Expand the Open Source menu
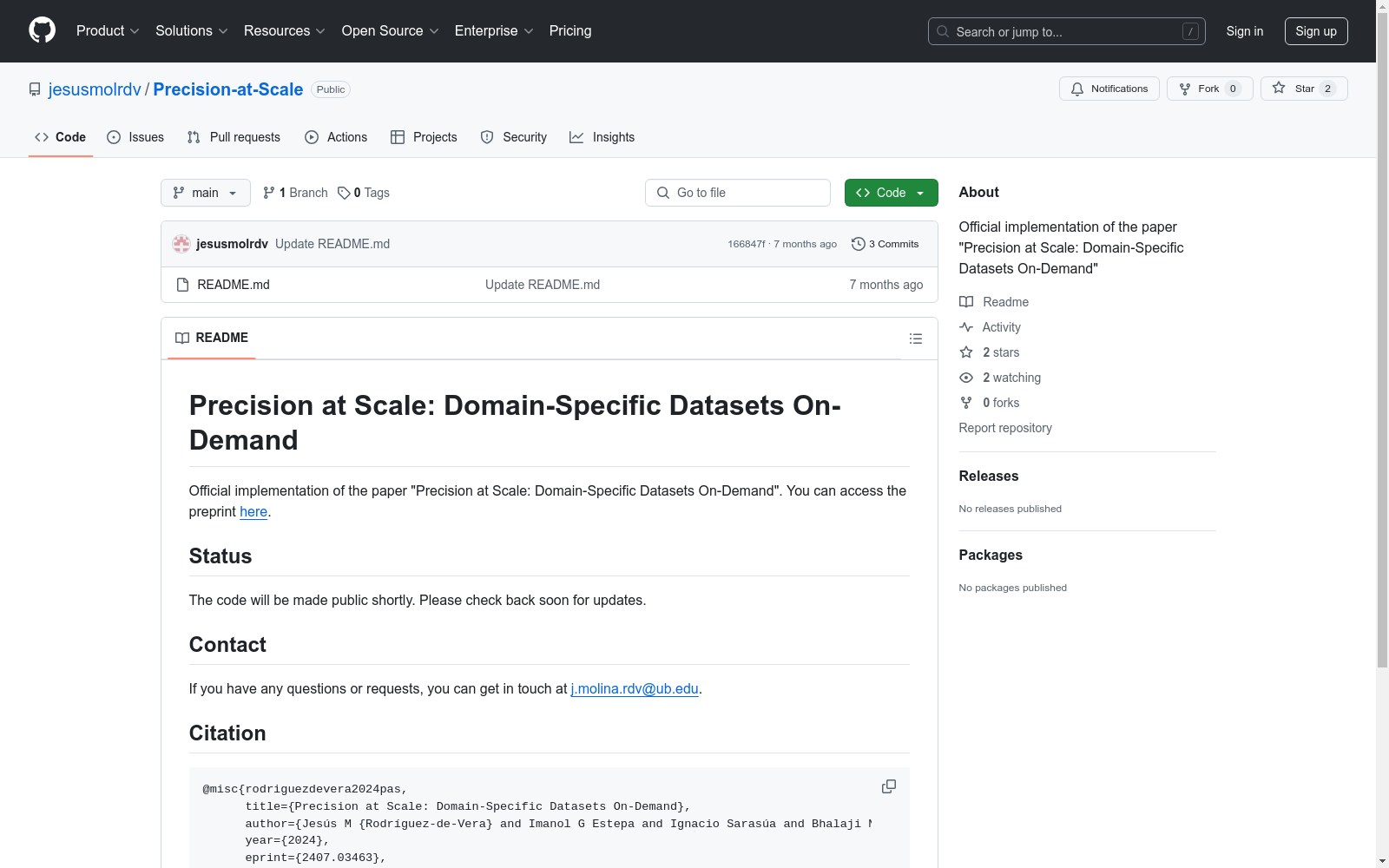This screenshot has width=1389, height=868. [391, 30]
